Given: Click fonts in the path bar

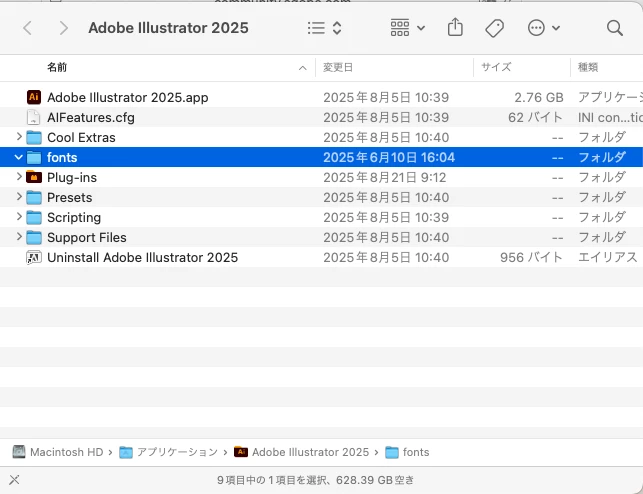Looking at the screenshot, I should tap(407, 452).
